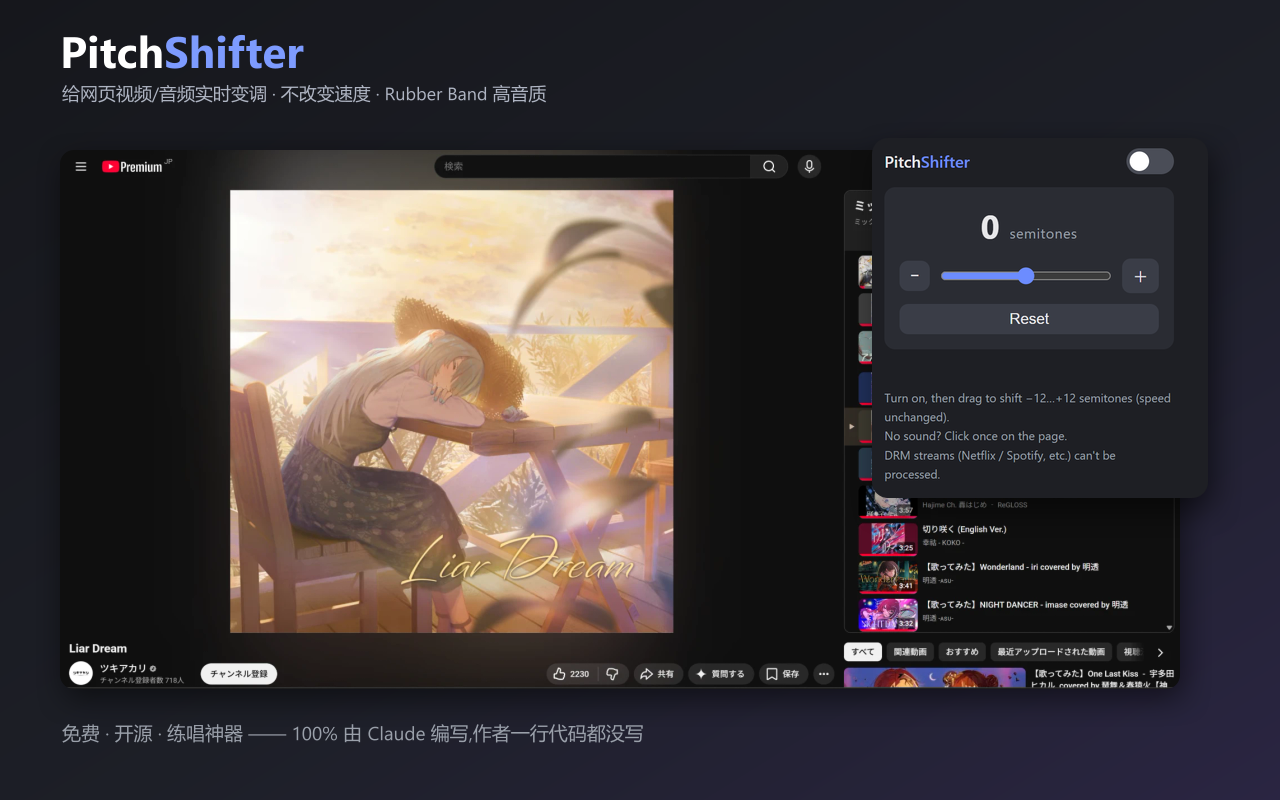Viewport: 1280px width, 800px height.
Task: Open the 3:57 playlist video thumbnail
Action: click(x=888, y=501)
